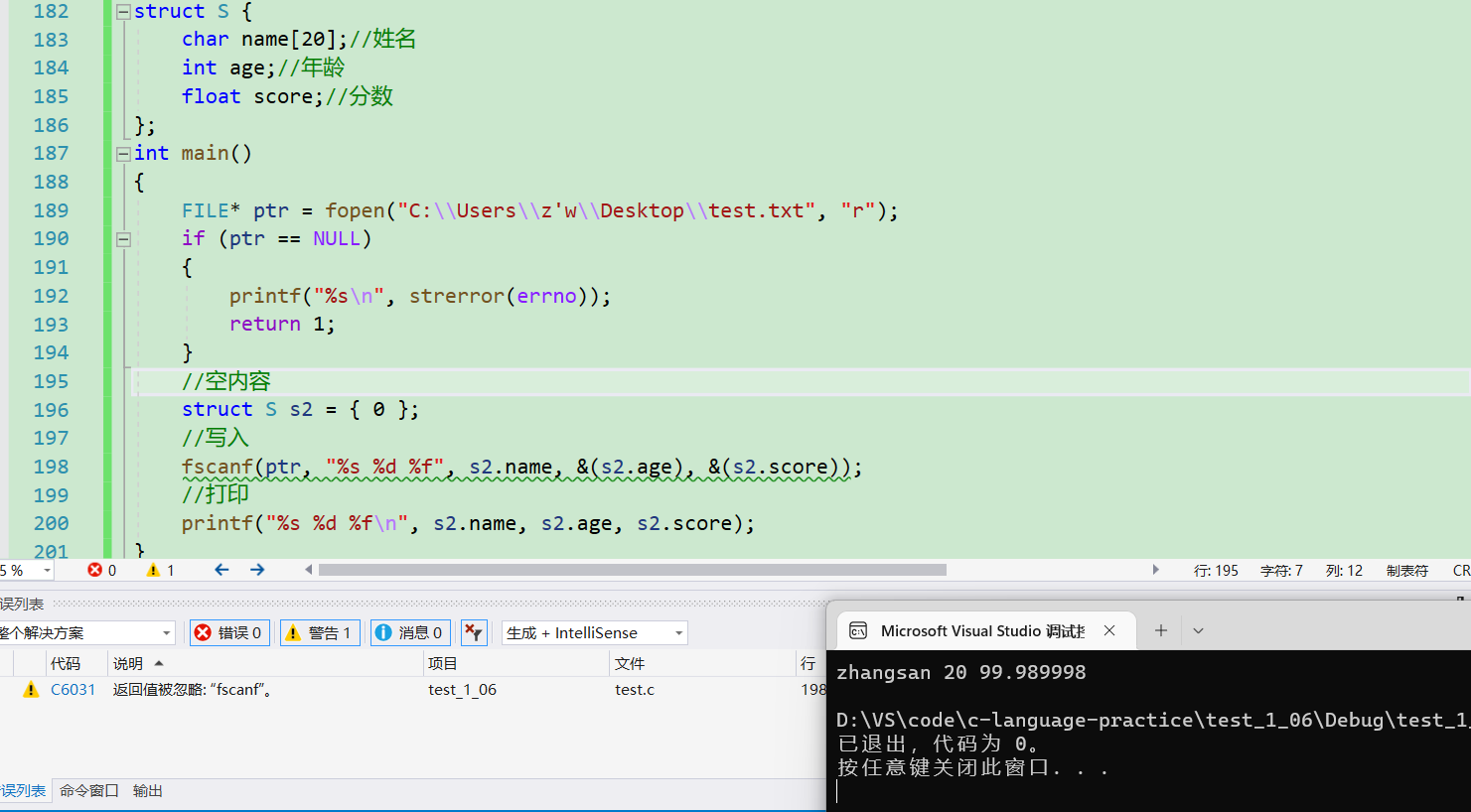Click line number 189 in the gutter
1471x812 pixels.
pos(51,211)
